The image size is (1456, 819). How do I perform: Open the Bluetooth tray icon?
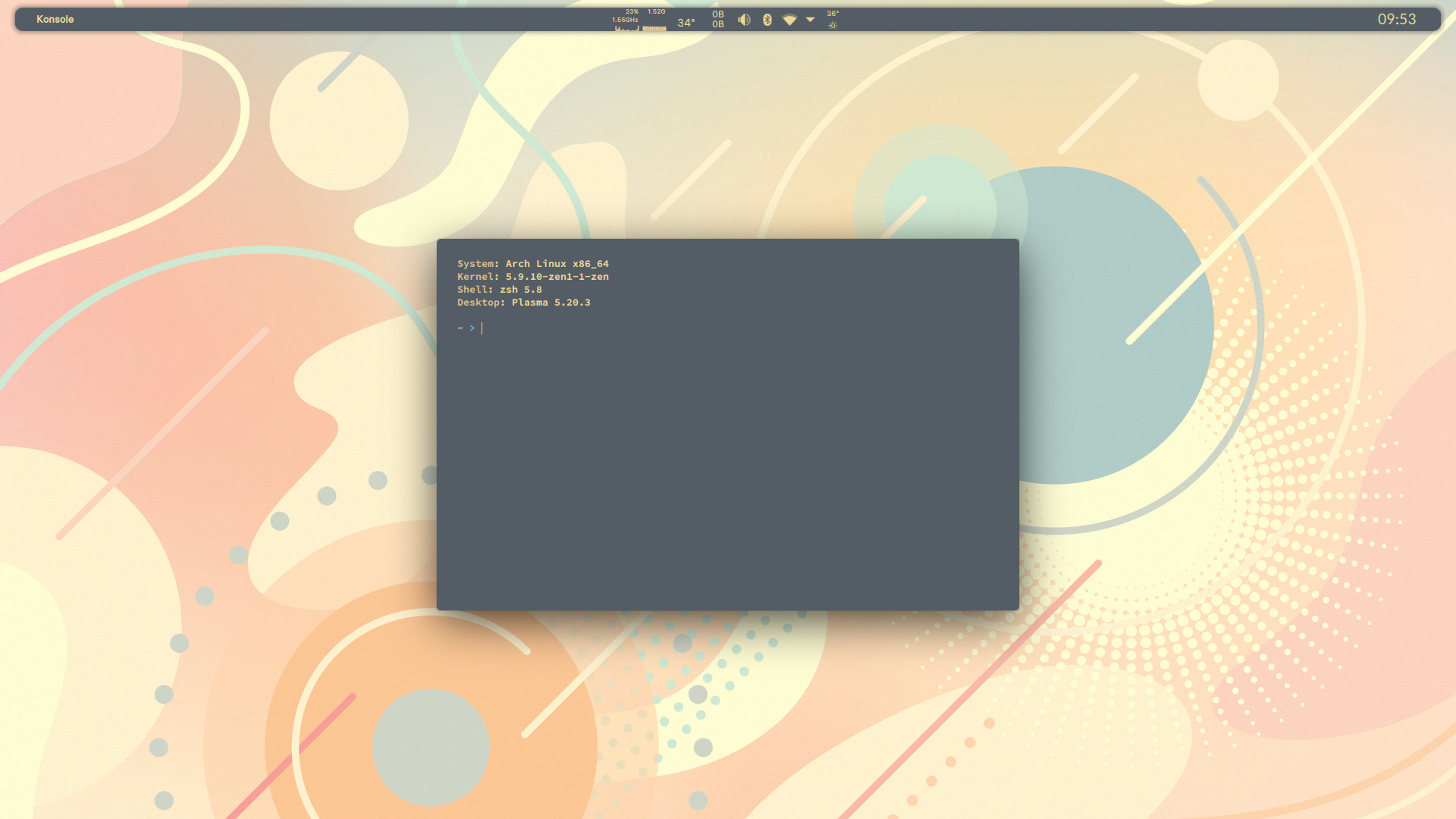pos(767,20)
